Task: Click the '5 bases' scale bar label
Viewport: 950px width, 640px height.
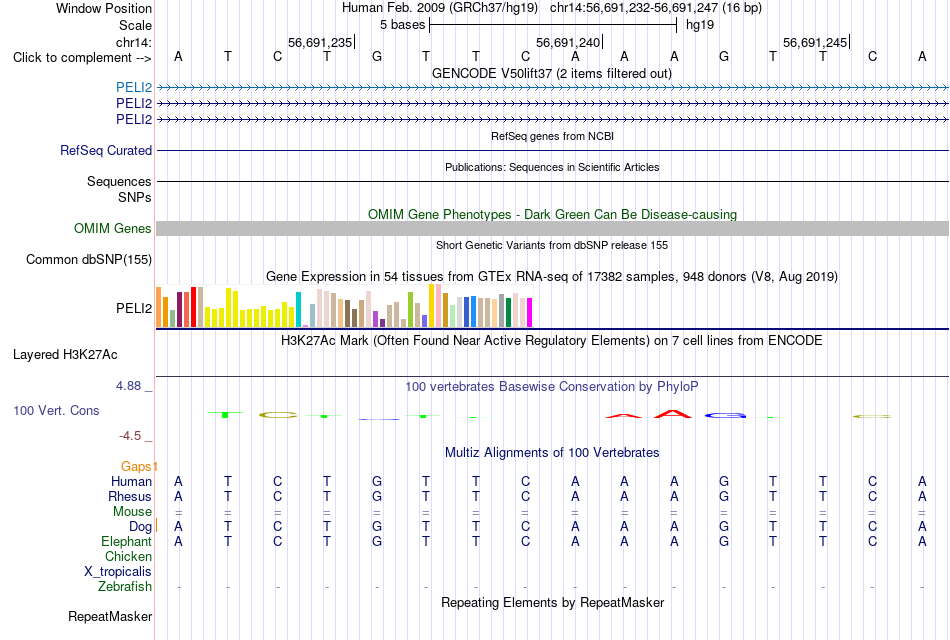Action: click(x=402, y=25)
